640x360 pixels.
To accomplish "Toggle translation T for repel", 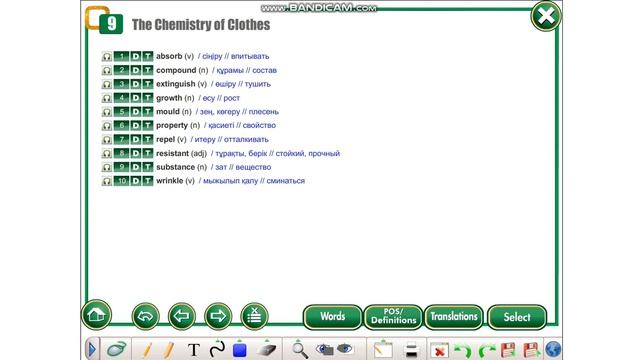I will point(147,140).
